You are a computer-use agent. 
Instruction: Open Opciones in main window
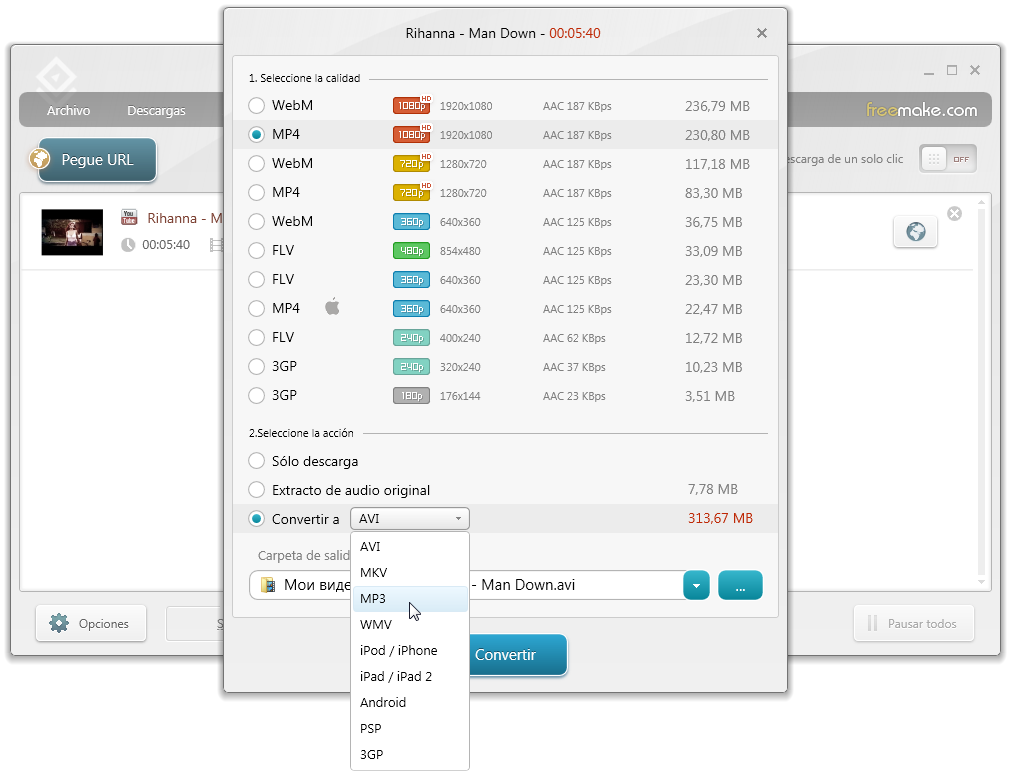91,623
